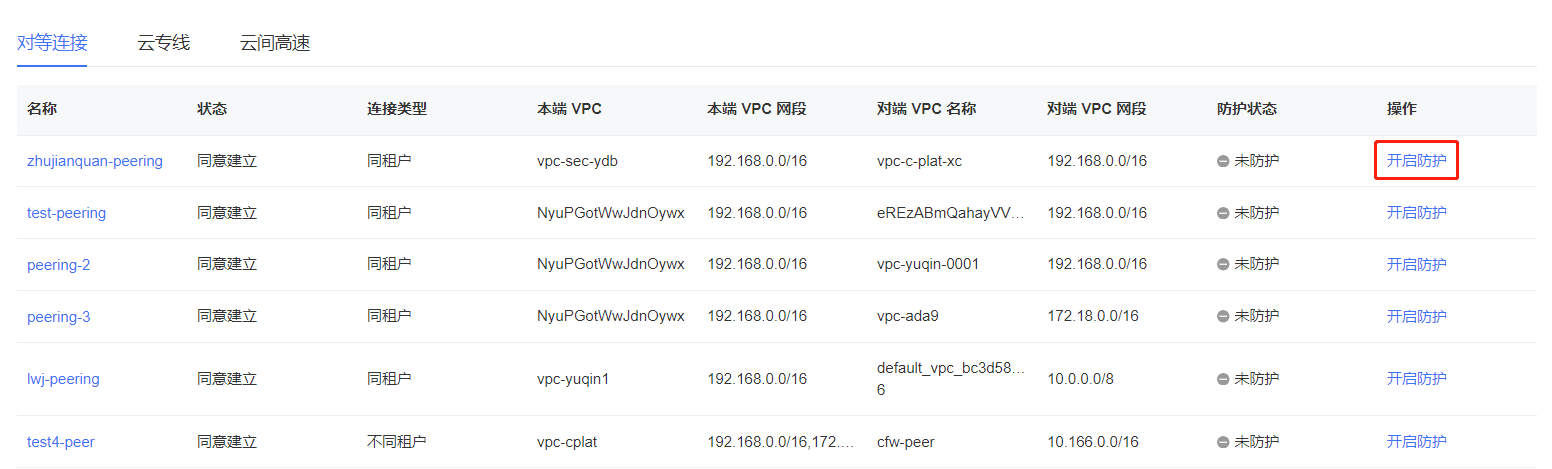Screen dimensions: 1552x469
Task: Select the 对等连接 tab
Action: pyautogui.click(x=52, y=43)
